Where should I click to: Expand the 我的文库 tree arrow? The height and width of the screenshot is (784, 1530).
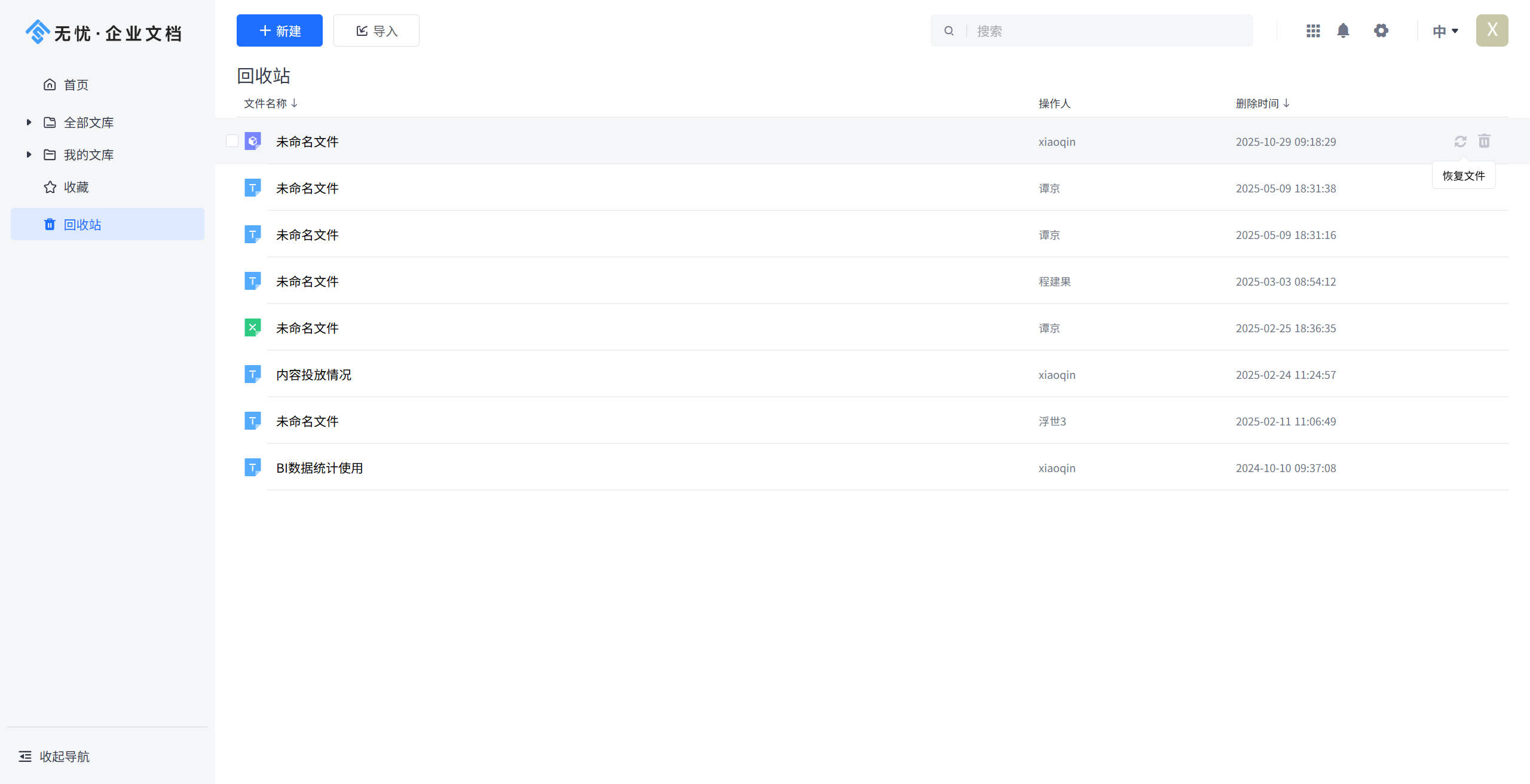click(x=29, y=155)
